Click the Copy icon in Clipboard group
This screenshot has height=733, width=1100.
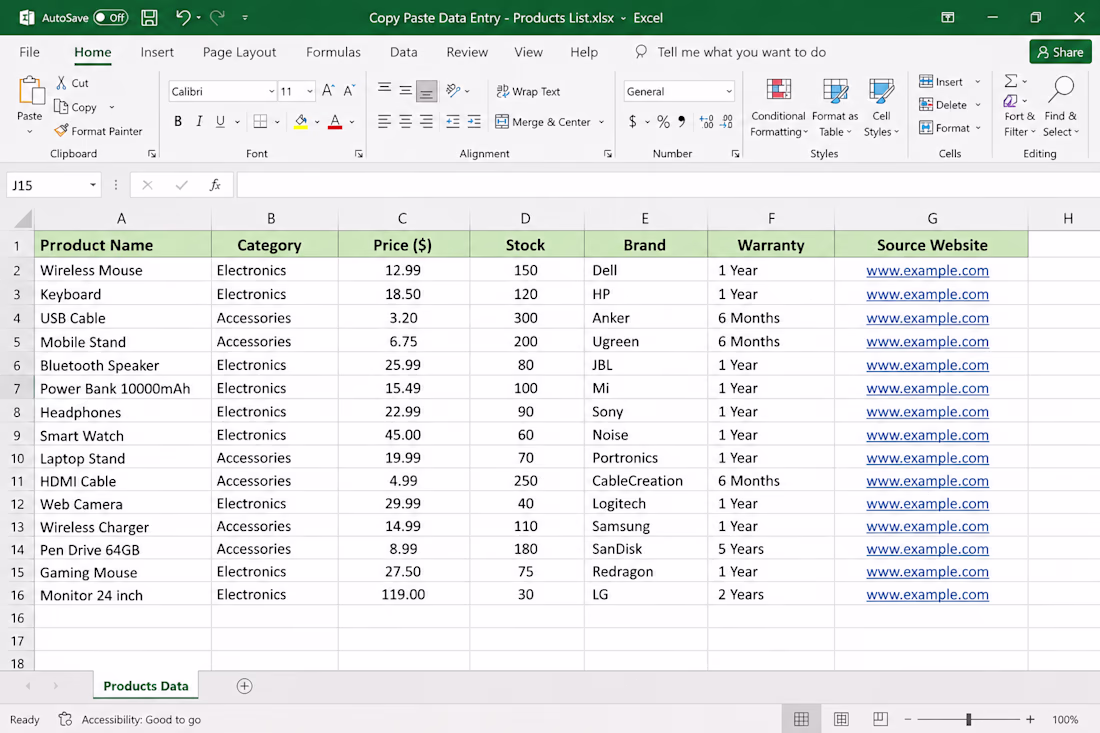[61, 107]
